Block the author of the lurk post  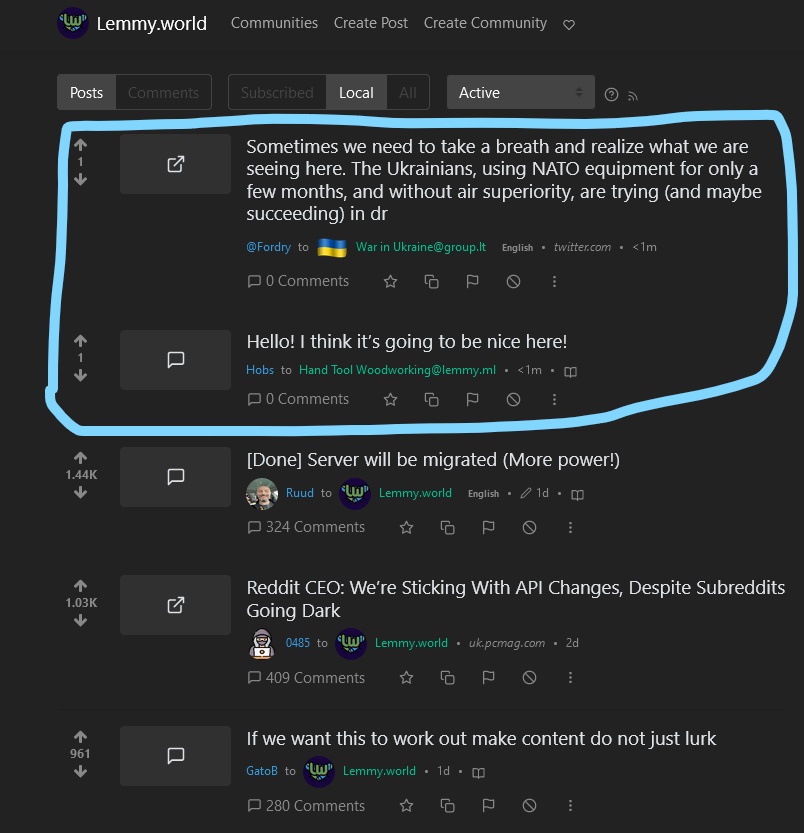[529, 806]
